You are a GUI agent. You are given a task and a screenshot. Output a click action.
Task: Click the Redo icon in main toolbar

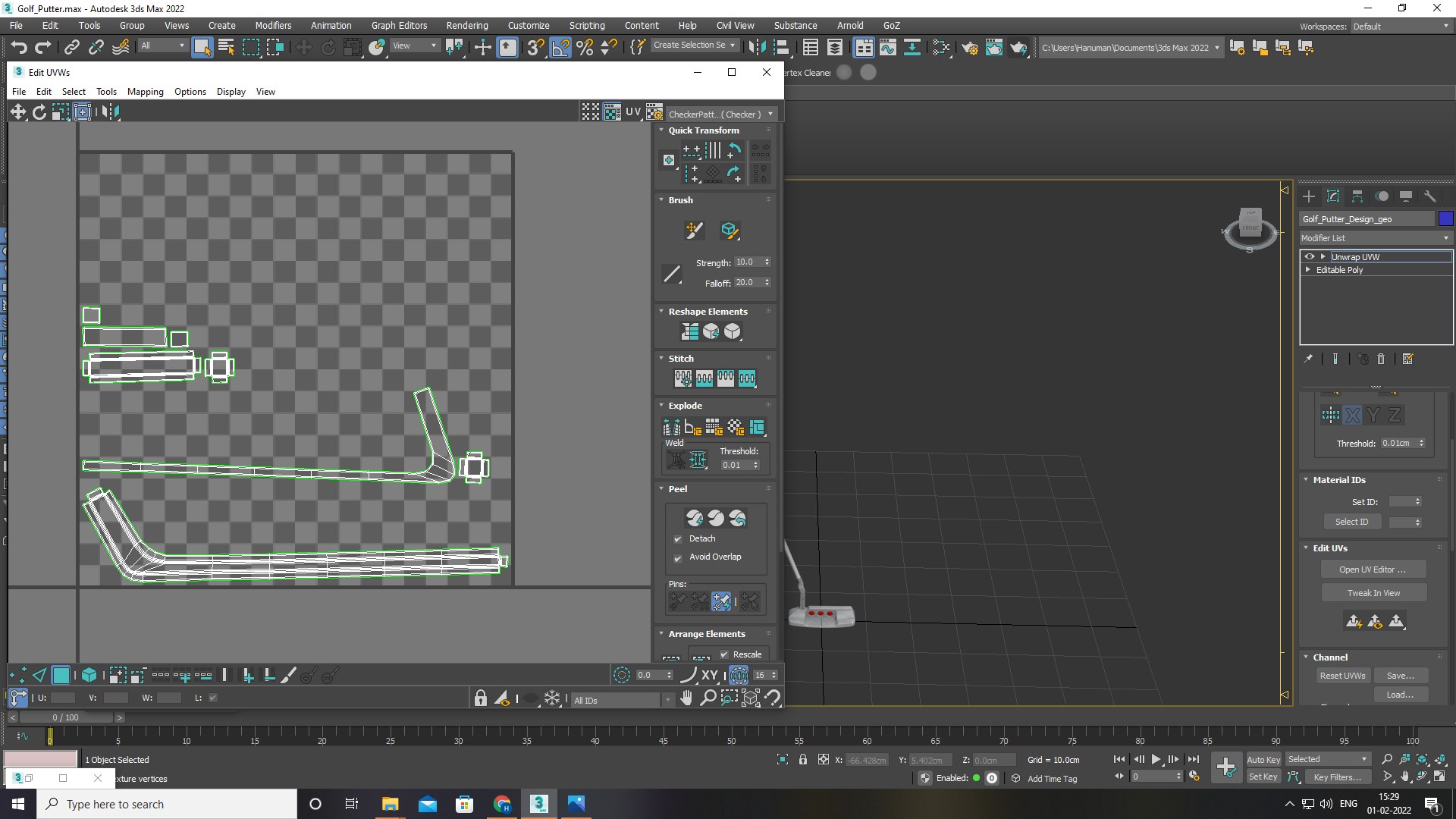click(43, 48)
